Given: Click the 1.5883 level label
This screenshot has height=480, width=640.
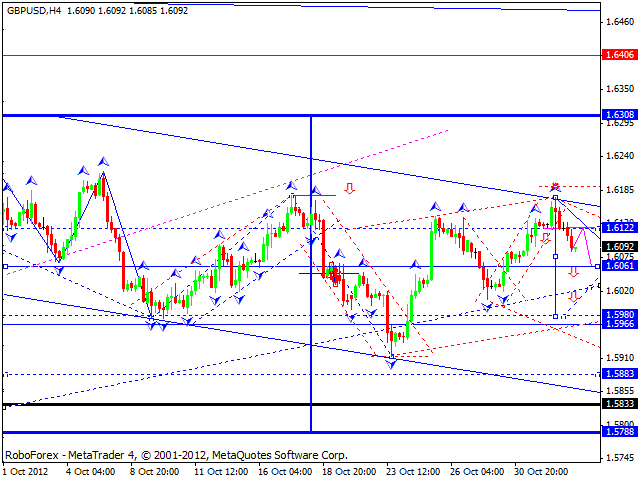Looking at the screenshot, I should pos(620,373).
